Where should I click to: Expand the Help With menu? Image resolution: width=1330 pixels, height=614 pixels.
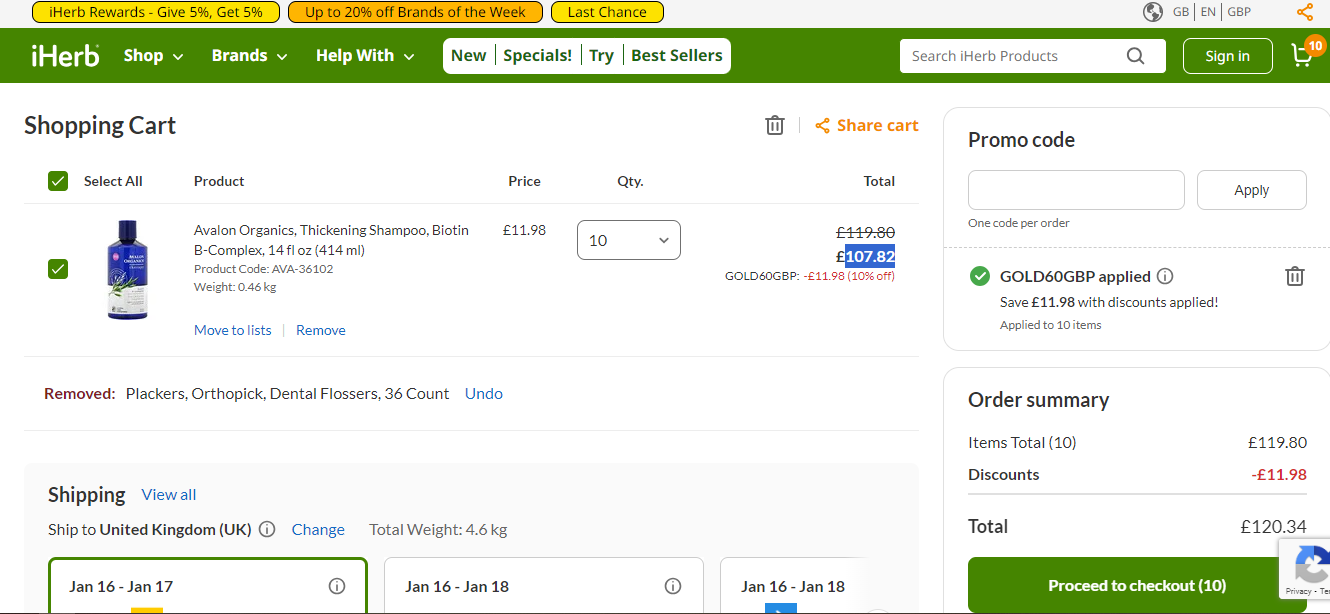coord(365,56)
